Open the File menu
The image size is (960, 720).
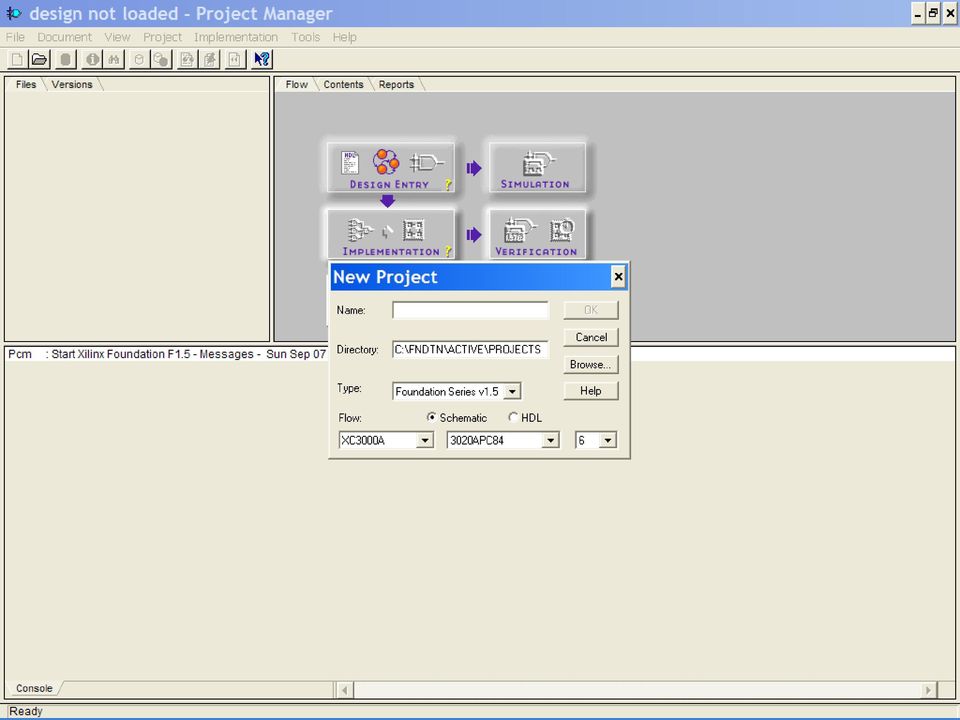[x=15, y=37]
